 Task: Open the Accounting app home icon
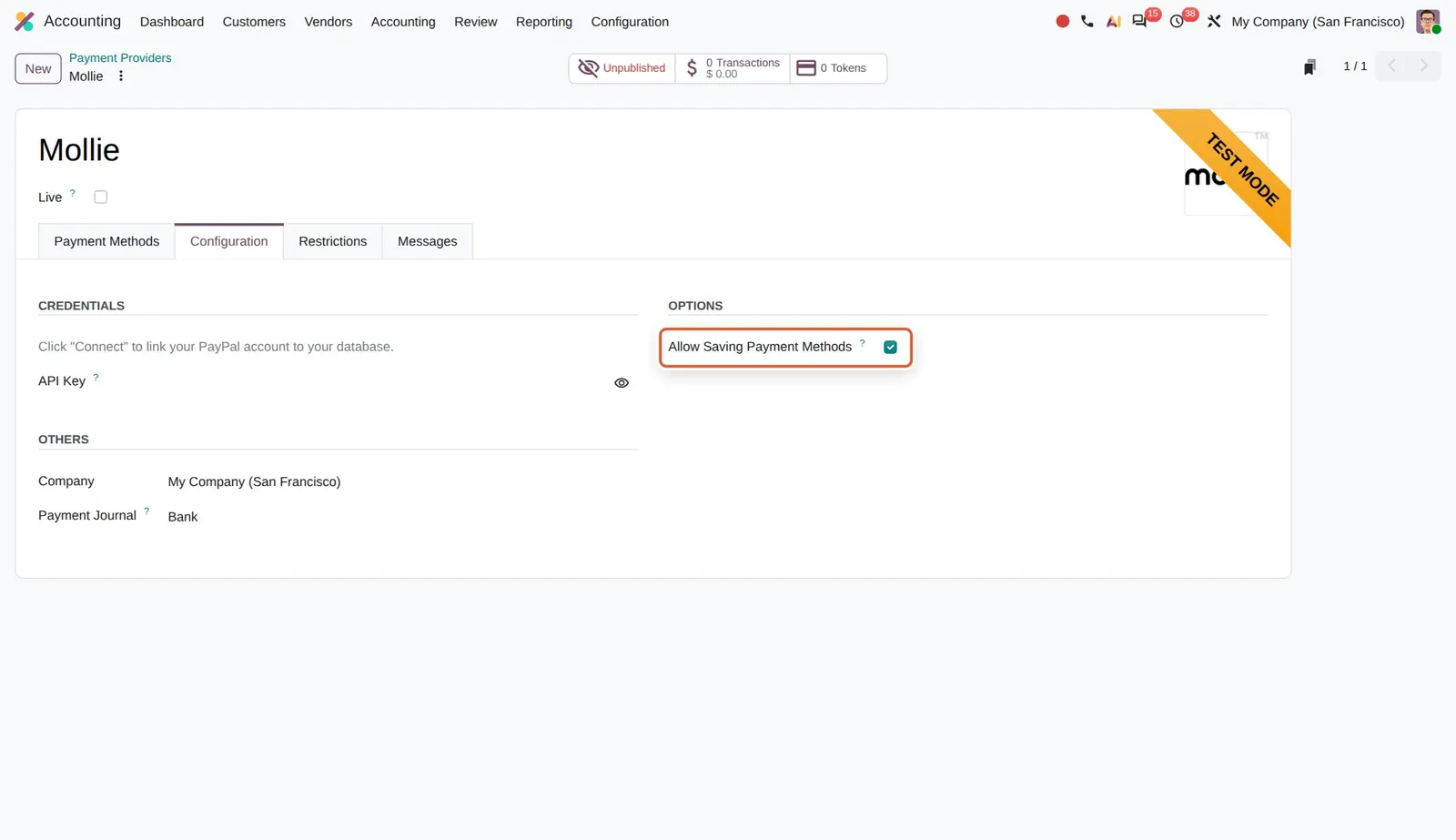click(25, 21)
